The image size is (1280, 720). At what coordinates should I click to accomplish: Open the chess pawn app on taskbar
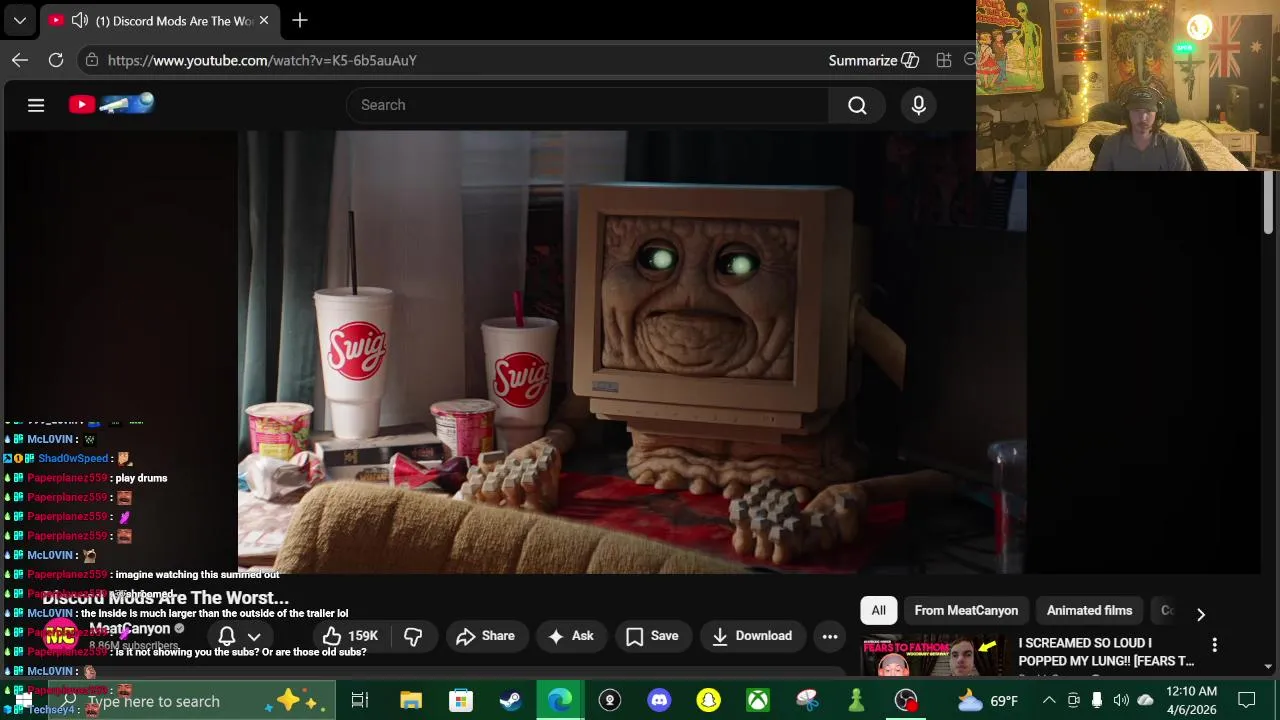coord(856,701)
